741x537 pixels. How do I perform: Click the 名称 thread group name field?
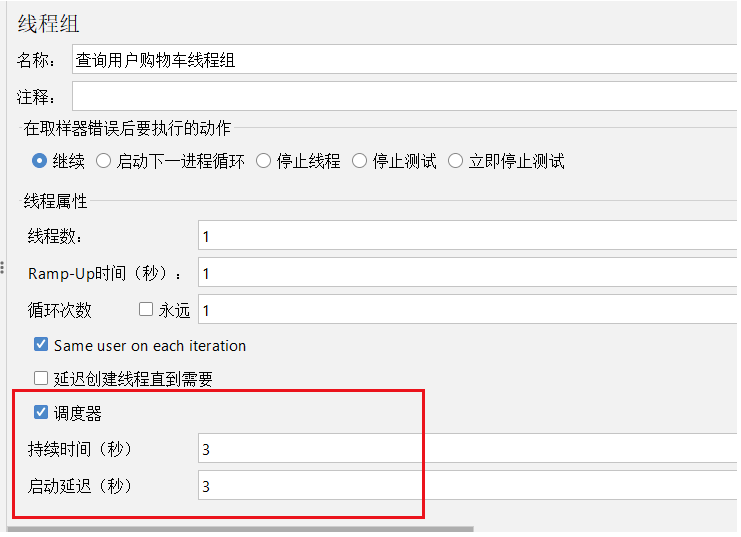tap(406, 60)
